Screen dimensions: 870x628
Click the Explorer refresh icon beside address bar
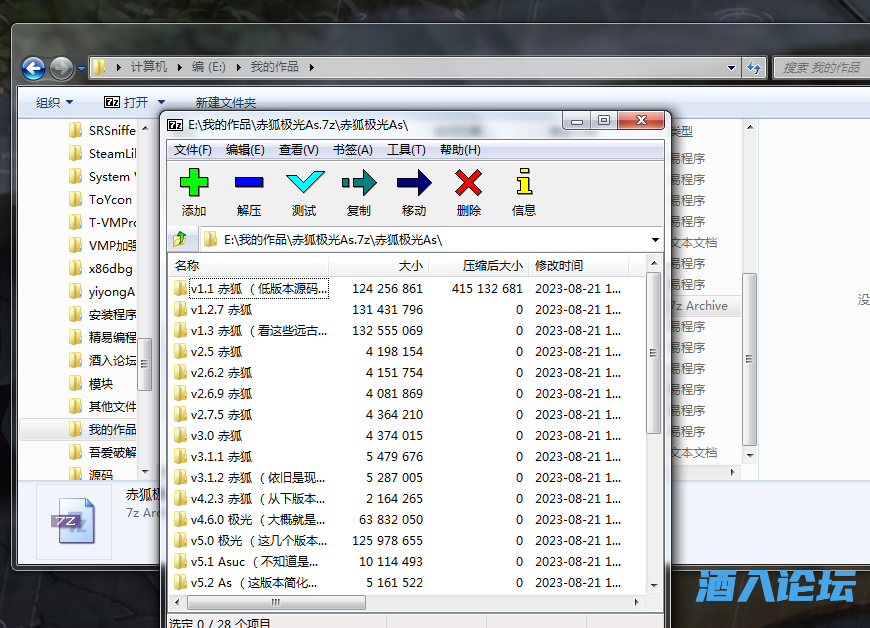754,68
